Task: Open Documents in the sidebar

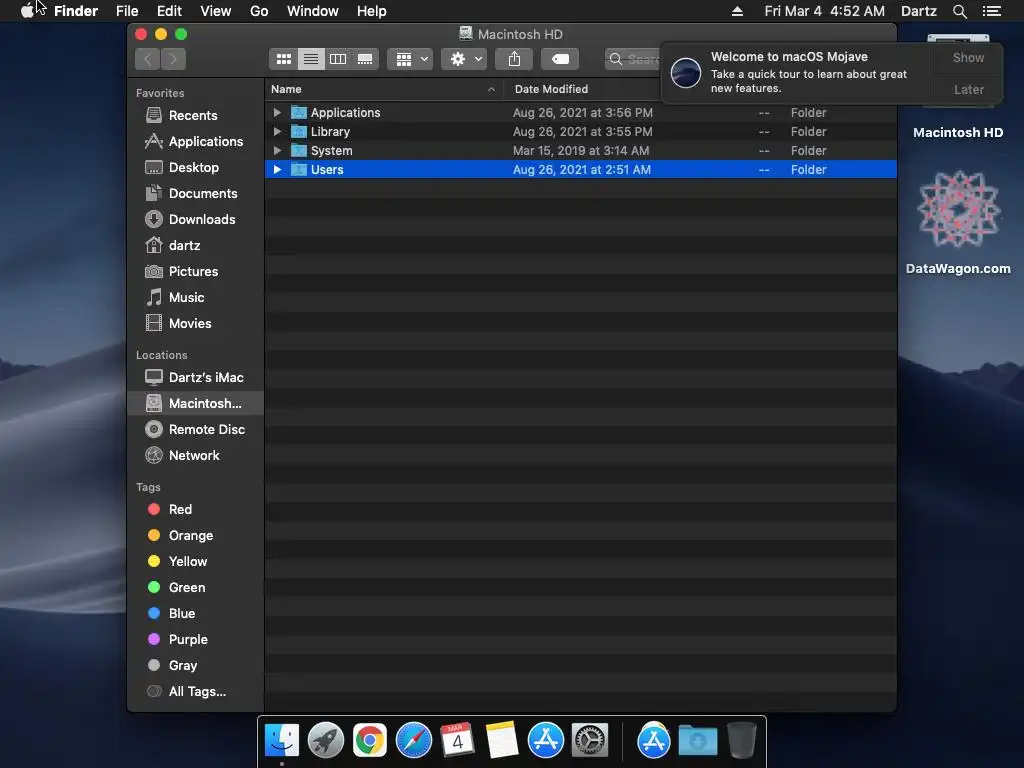Action: click(x=196, y=194)
